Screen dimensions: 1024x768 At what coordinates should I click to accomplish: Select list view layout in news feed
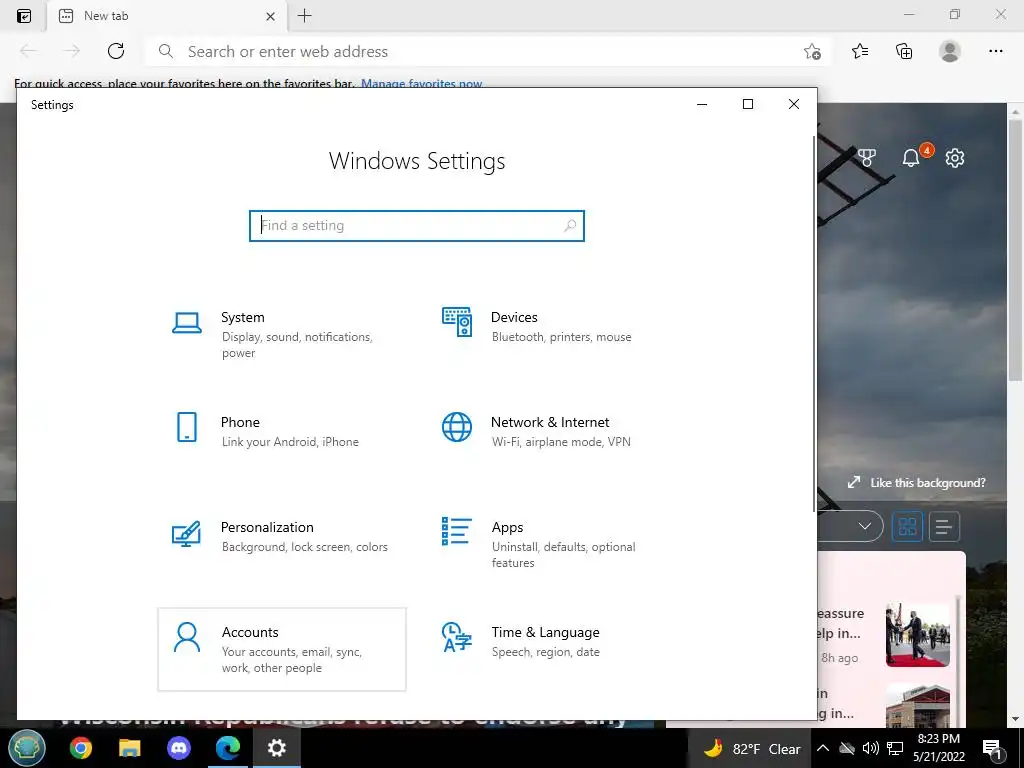pos(944,526)
